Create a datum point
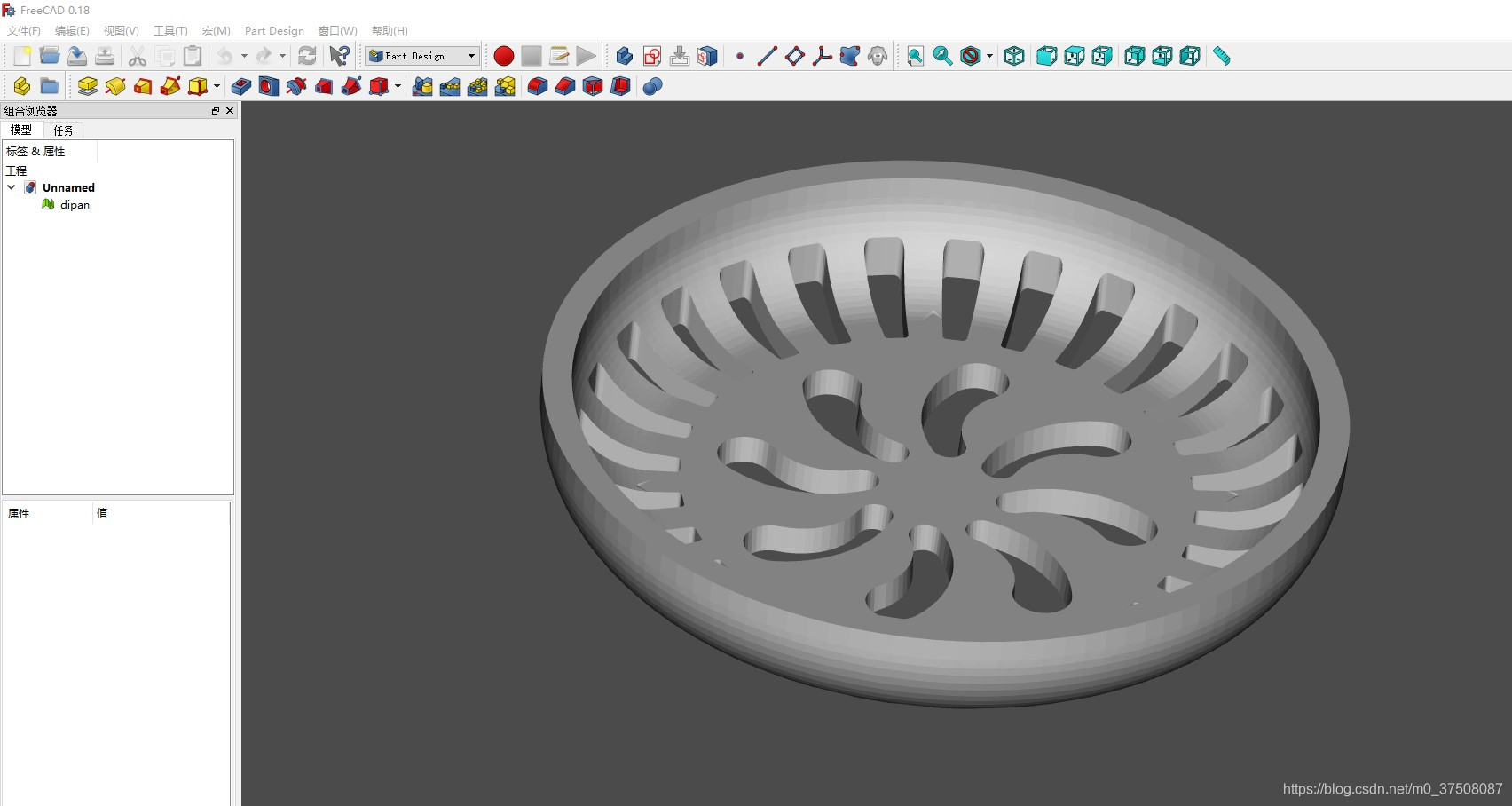The width and height of the screenshot is (1512, 806). coord(740,56)
